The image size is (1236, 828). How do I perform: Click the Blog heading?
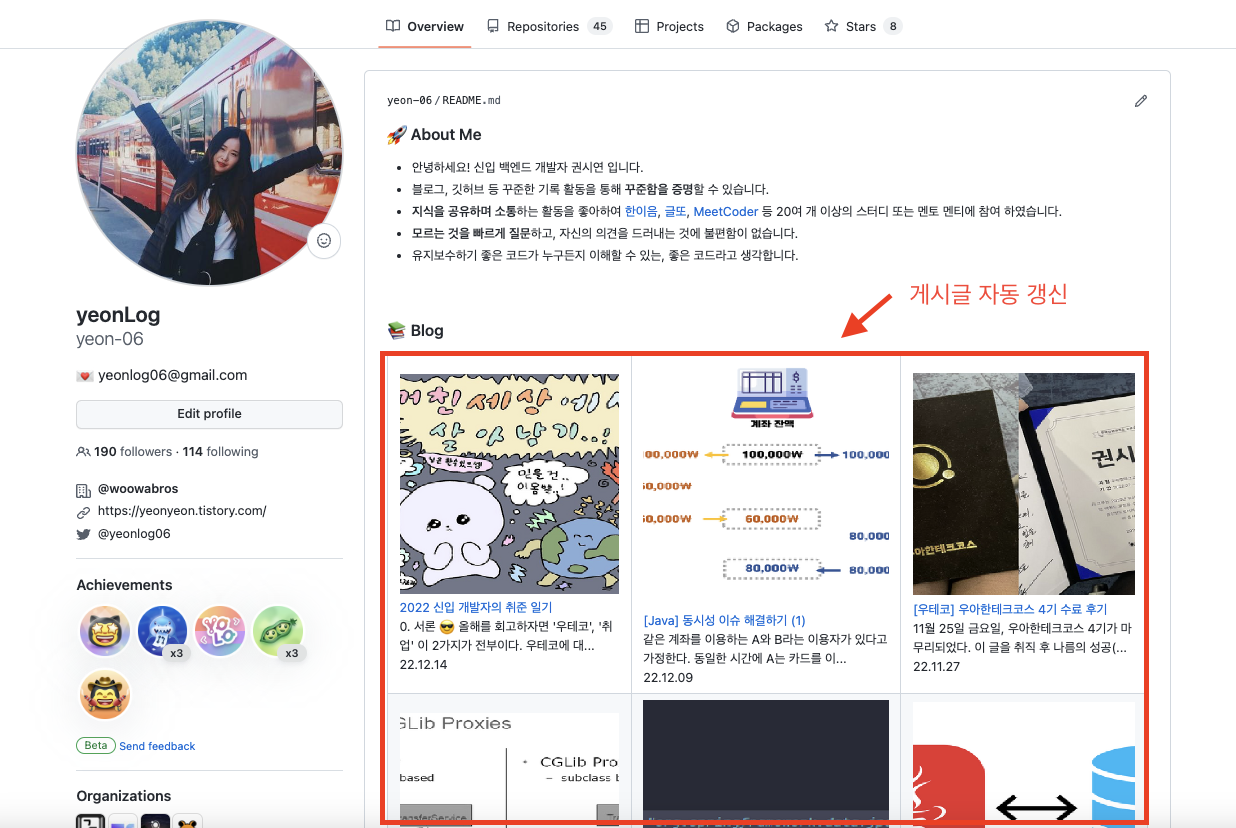click(415, 331)
